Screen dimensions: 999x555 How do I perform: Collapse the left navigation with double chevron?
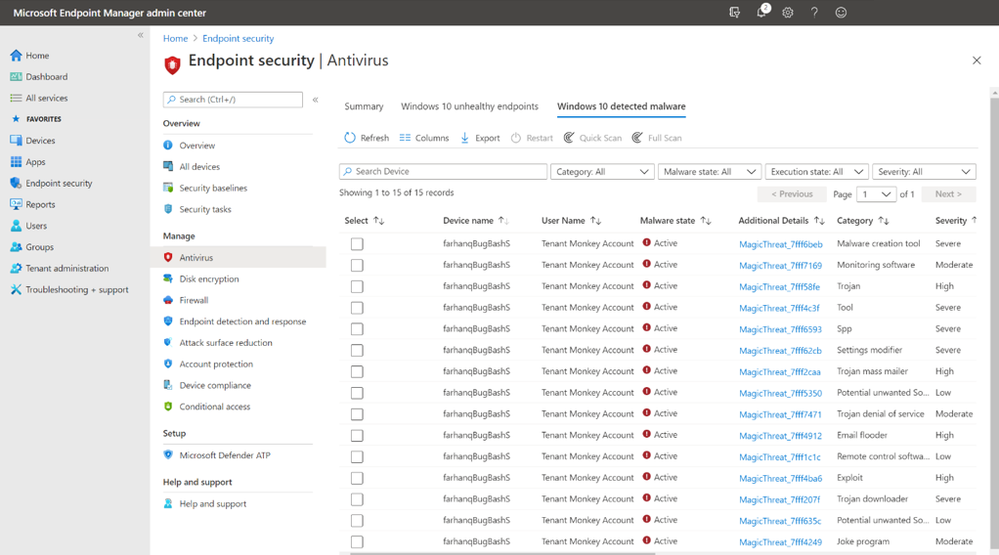pyautogui.click(x=140, y=35)
